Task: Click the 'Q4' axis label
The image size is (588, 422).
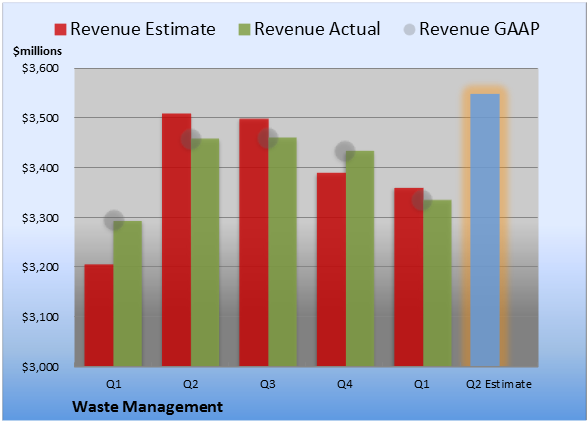Action: [345, 384]
